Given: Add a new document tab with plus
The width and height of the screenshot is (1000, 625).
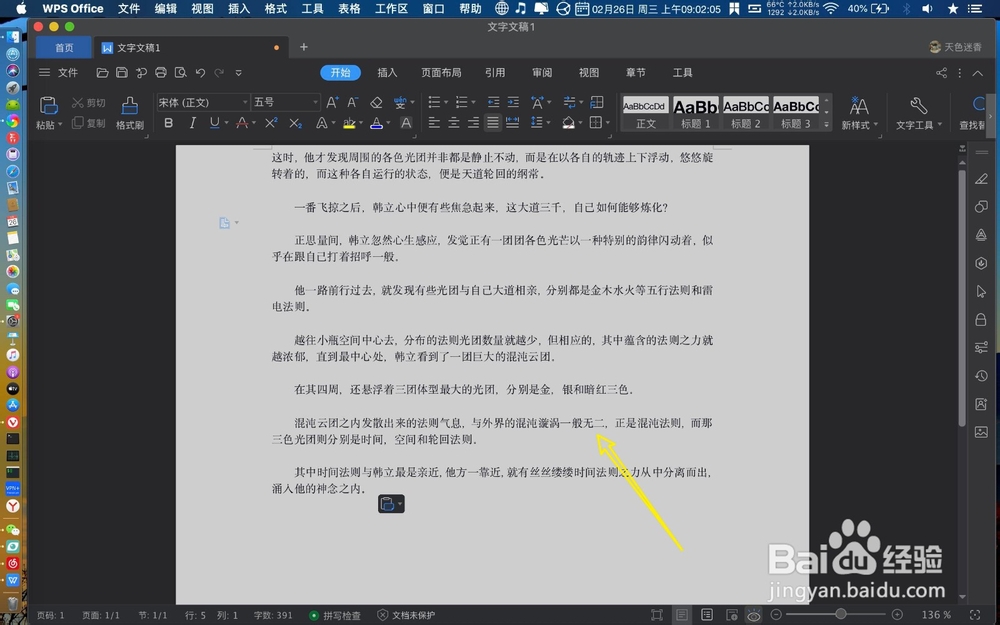Looking at the screenshot, I should click(x=304, y=47).
